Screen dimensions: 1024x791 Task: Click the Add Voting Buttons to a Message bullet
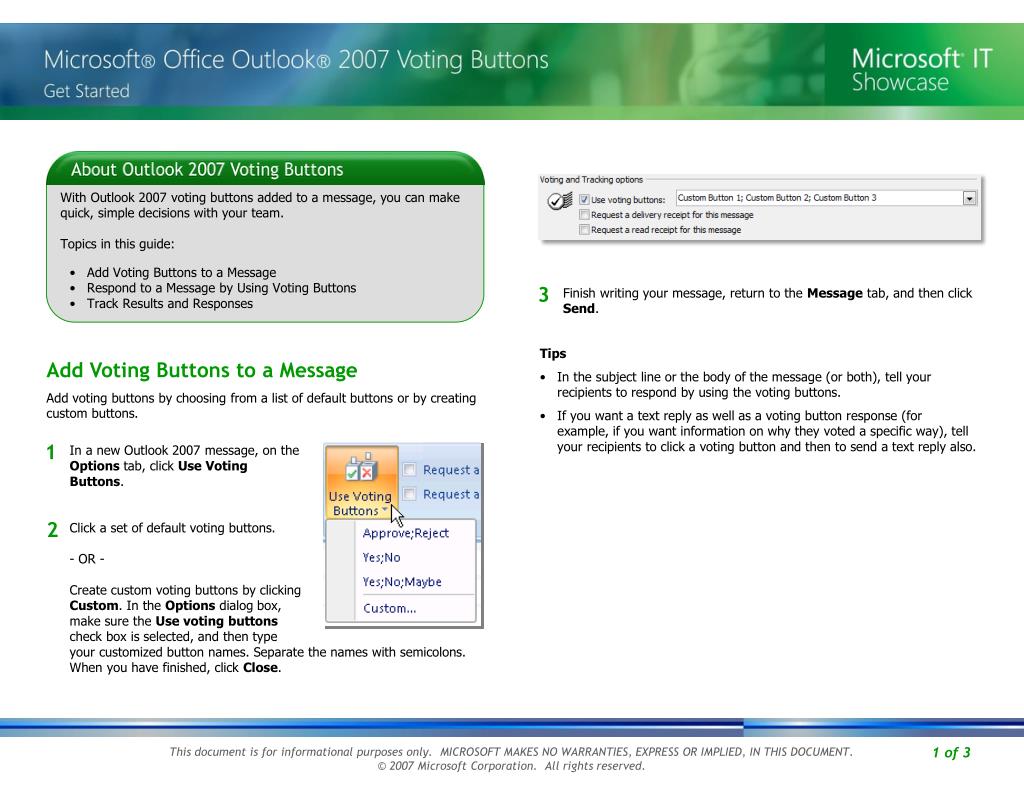181,272
